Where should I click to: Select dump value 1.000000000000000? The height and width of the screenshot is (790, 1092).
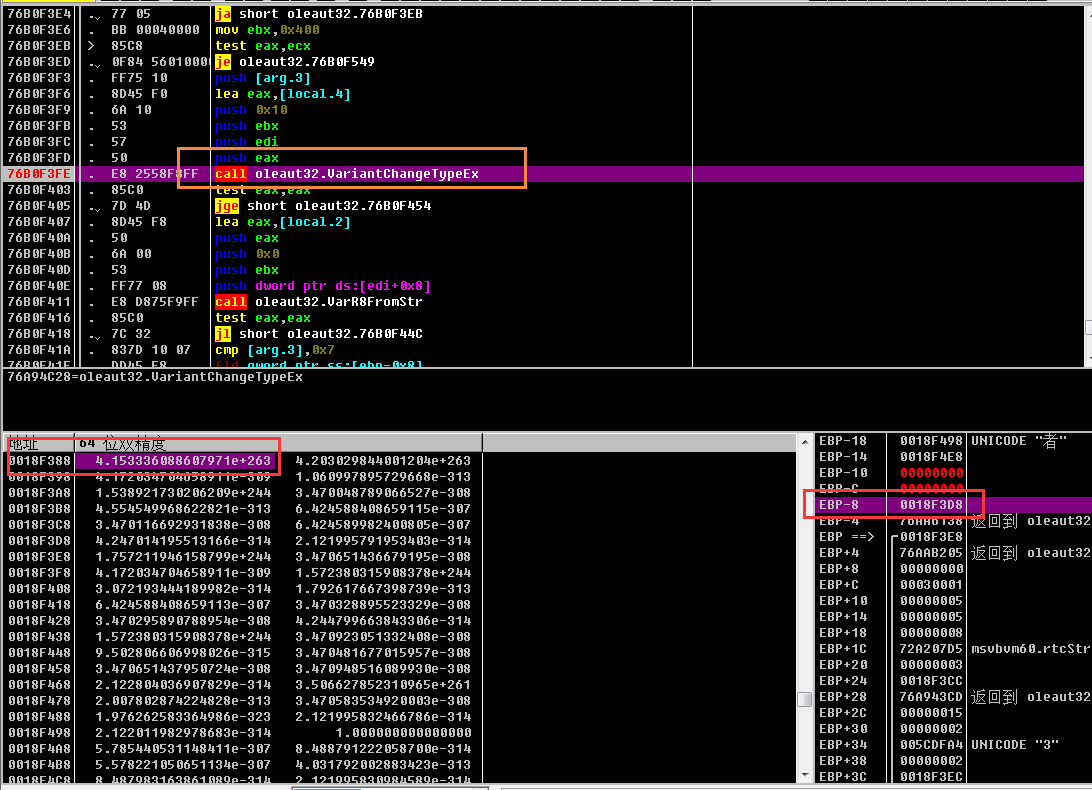click(x=403, y=733)
